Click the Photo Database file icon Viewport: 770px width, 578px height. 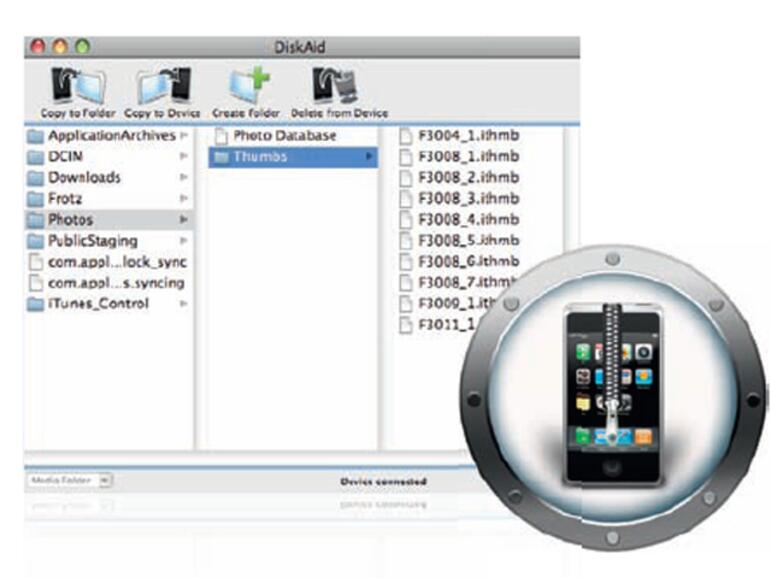(x=221, y=136)
